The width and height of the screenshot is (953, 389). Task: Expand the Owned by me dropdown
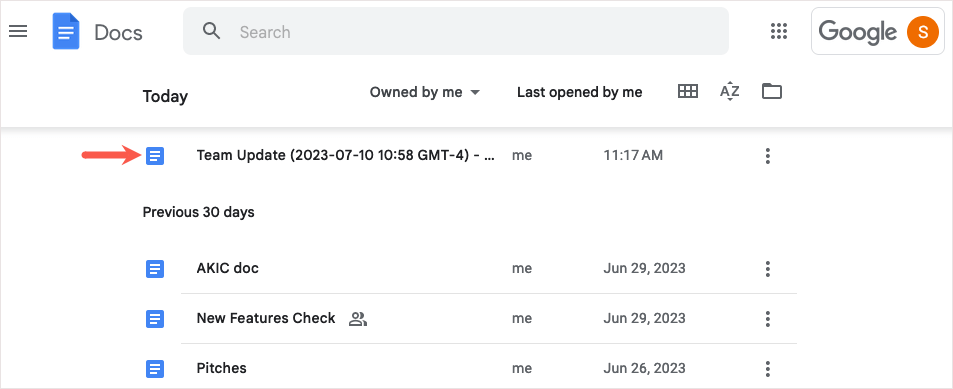(x=425, y=92)
